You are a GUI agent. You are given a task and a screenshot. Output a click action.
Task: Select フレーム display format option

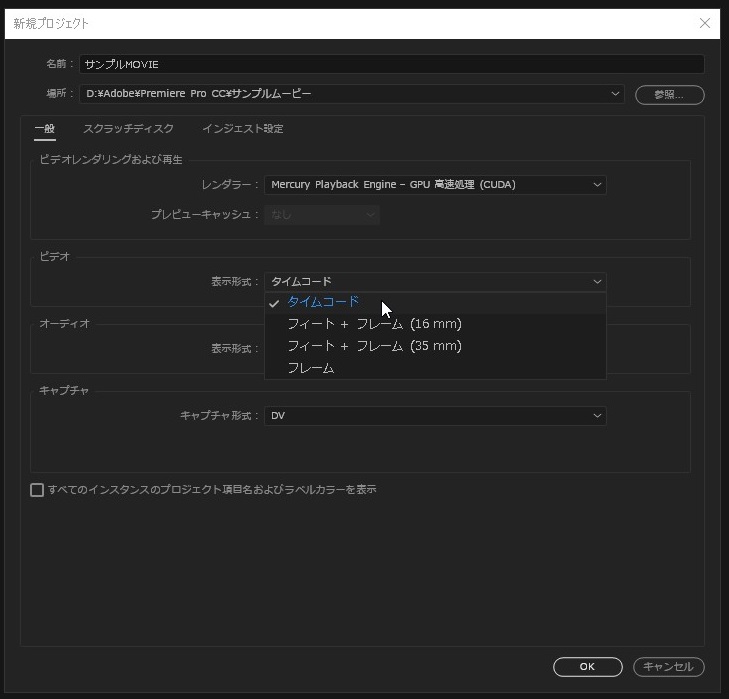click(311, 368)
